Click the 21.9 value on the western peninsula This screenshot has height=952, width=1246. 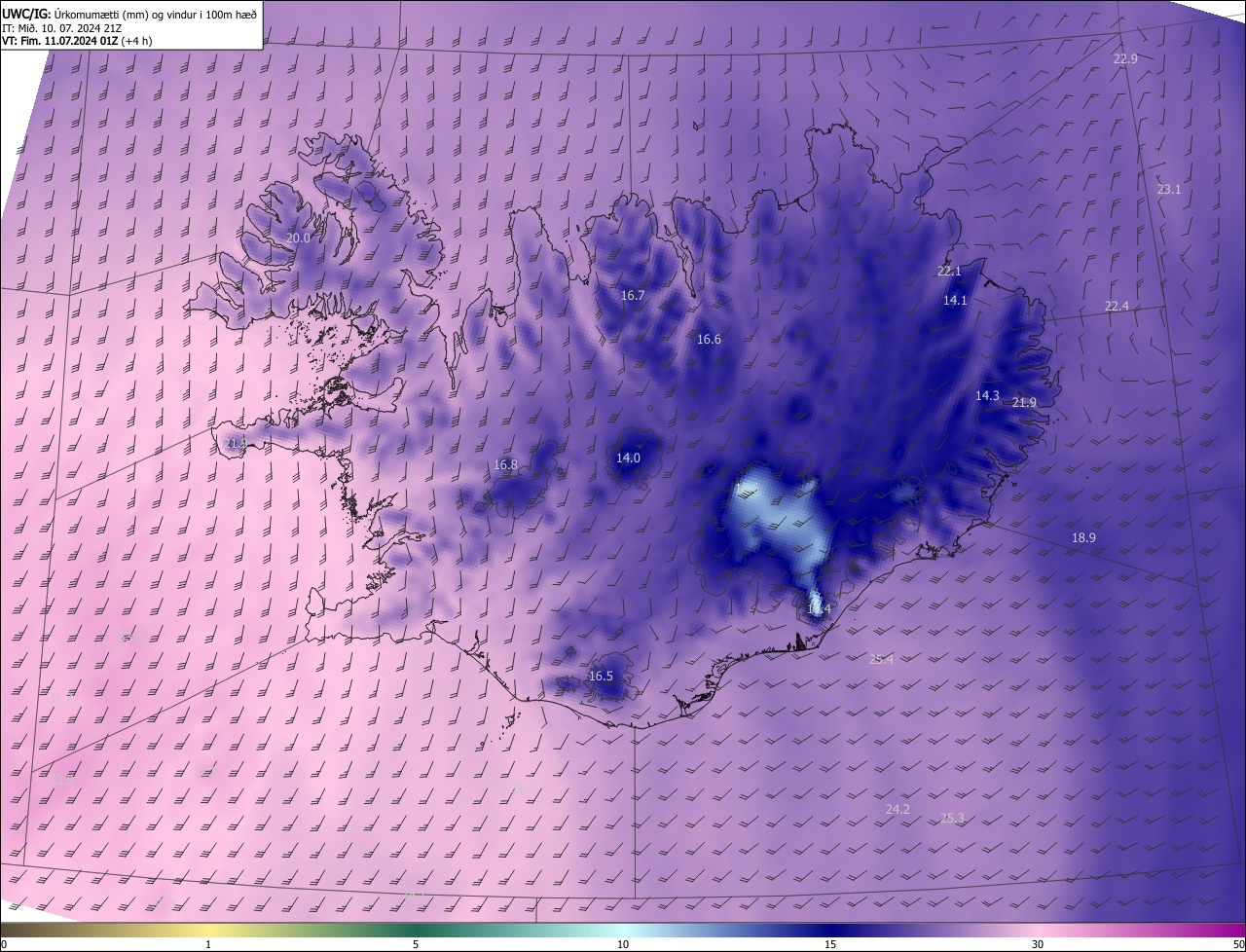click(236, 443)
